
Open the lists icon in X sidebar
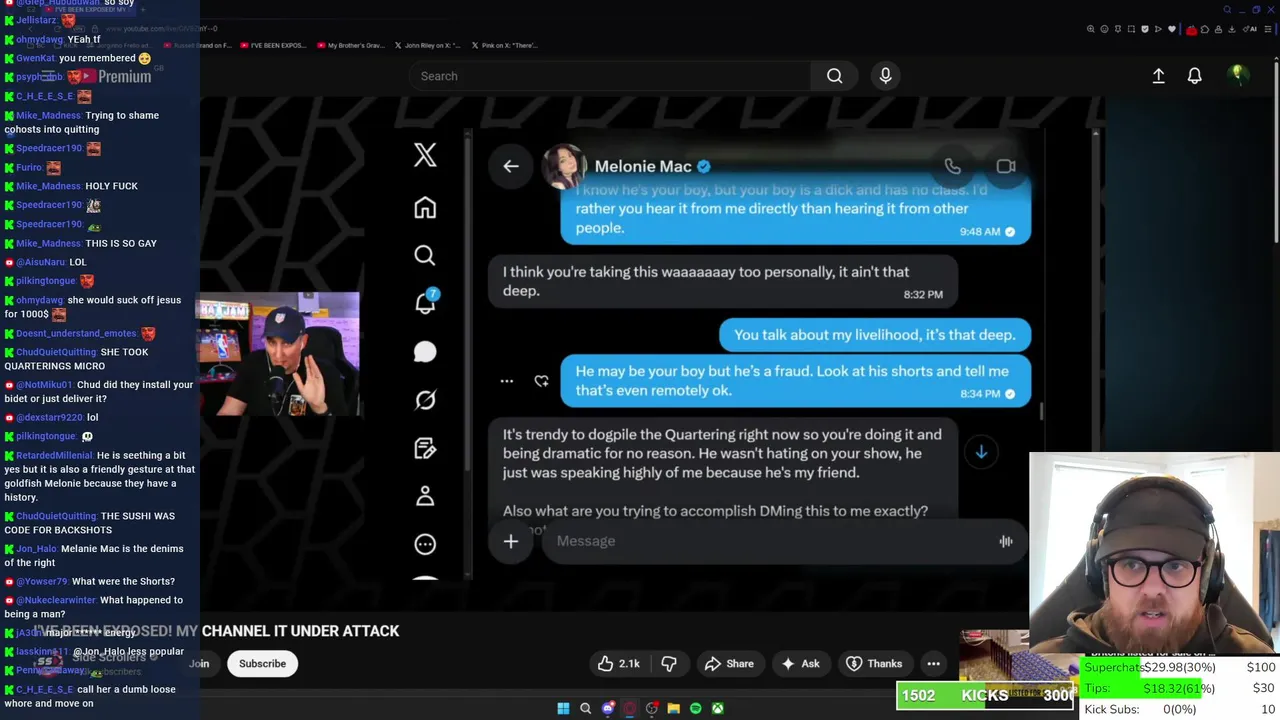[x=425, y=448]
